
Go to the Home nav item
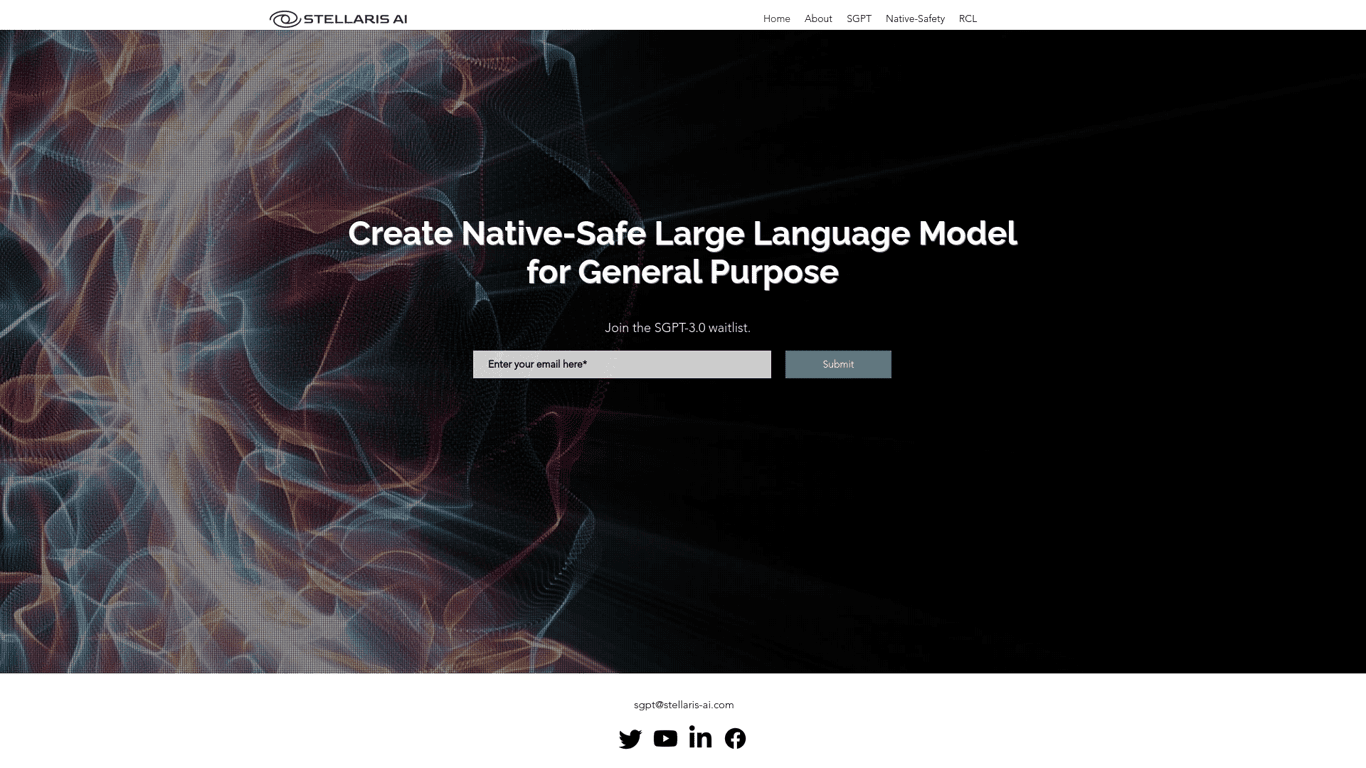776,19
